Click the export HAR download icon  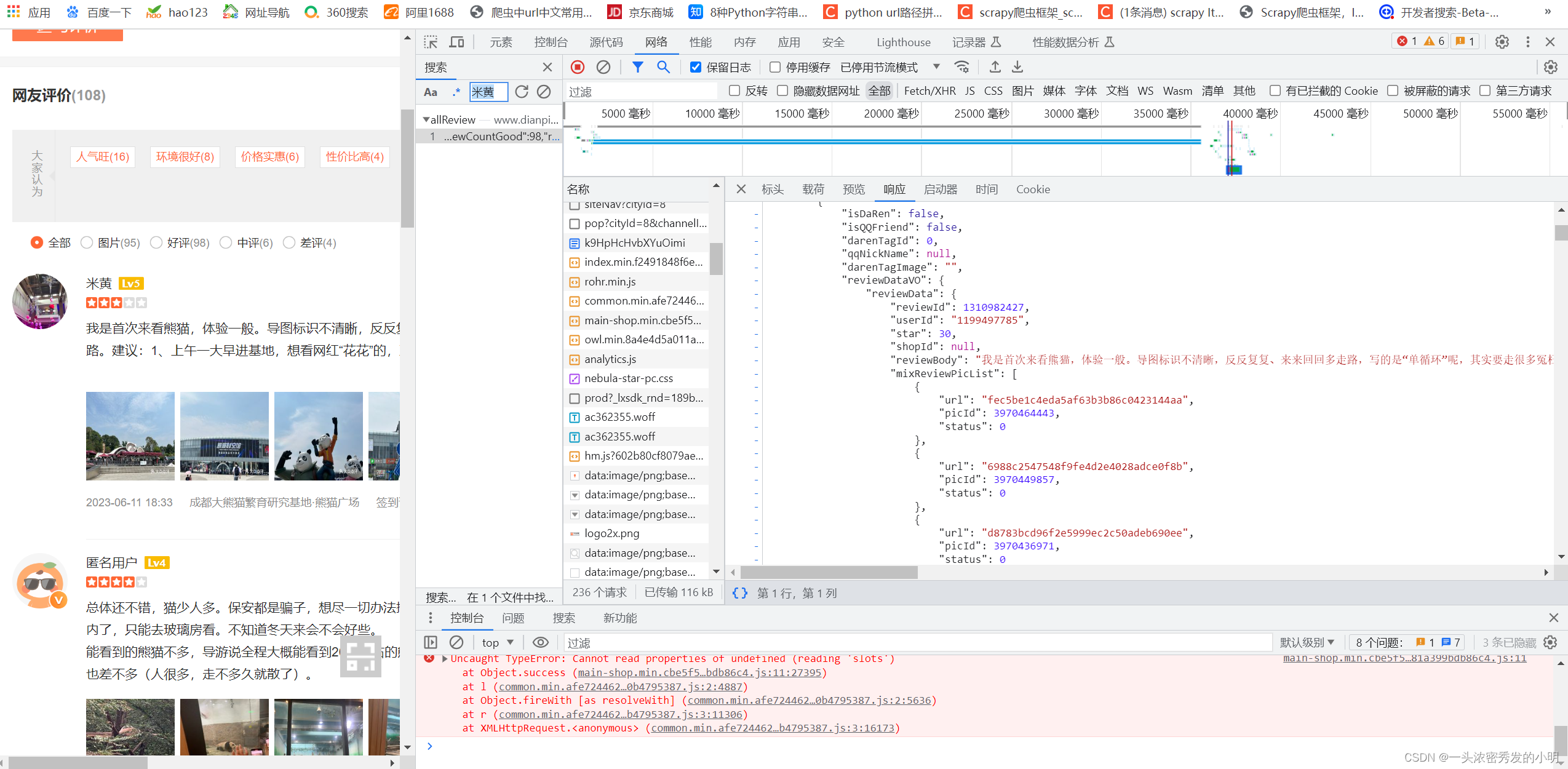(1017, 67)
